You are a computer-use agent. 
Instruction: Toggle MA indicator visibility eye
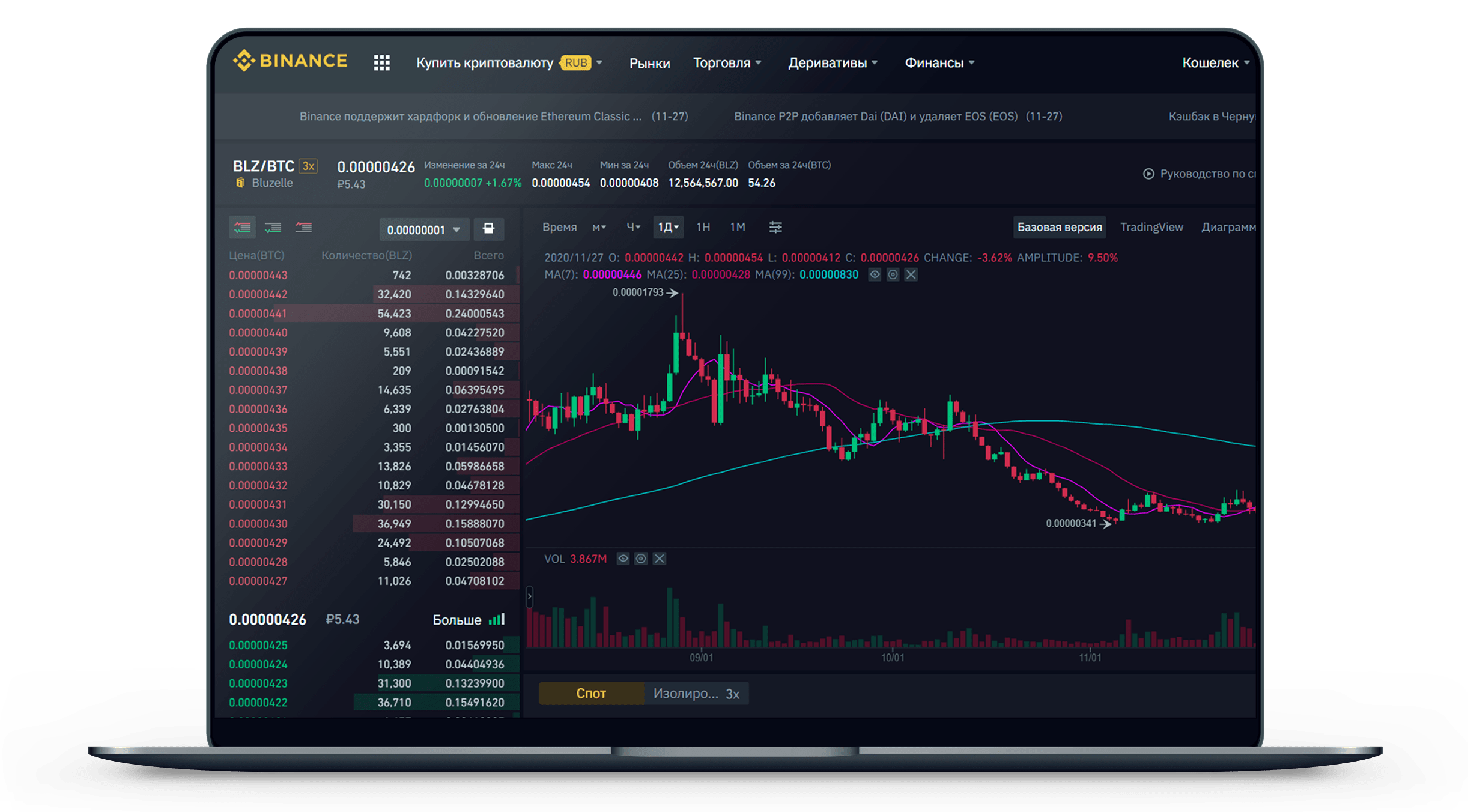[x=875, y=274]
